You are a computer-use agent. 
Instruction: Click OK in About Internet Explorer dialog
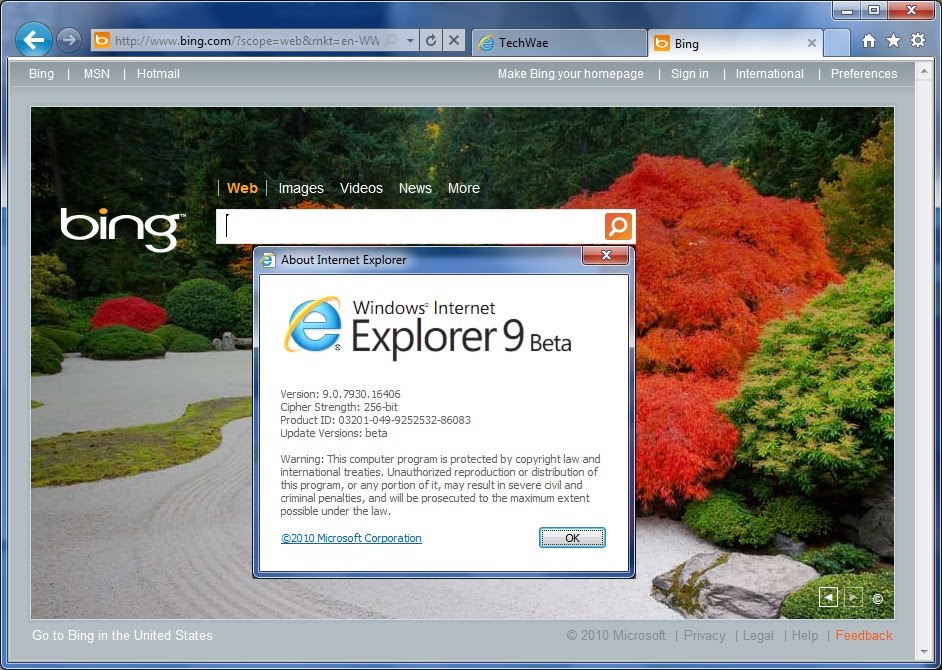(x=572, y=538)
